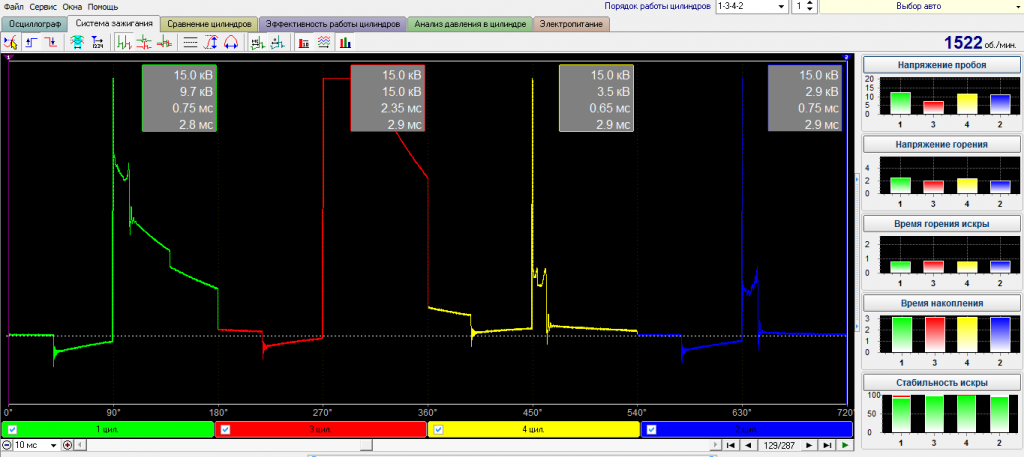Click blue marker 2 at graph top-right
Viewport: 1024px width, 457px height.
(846, 58)
